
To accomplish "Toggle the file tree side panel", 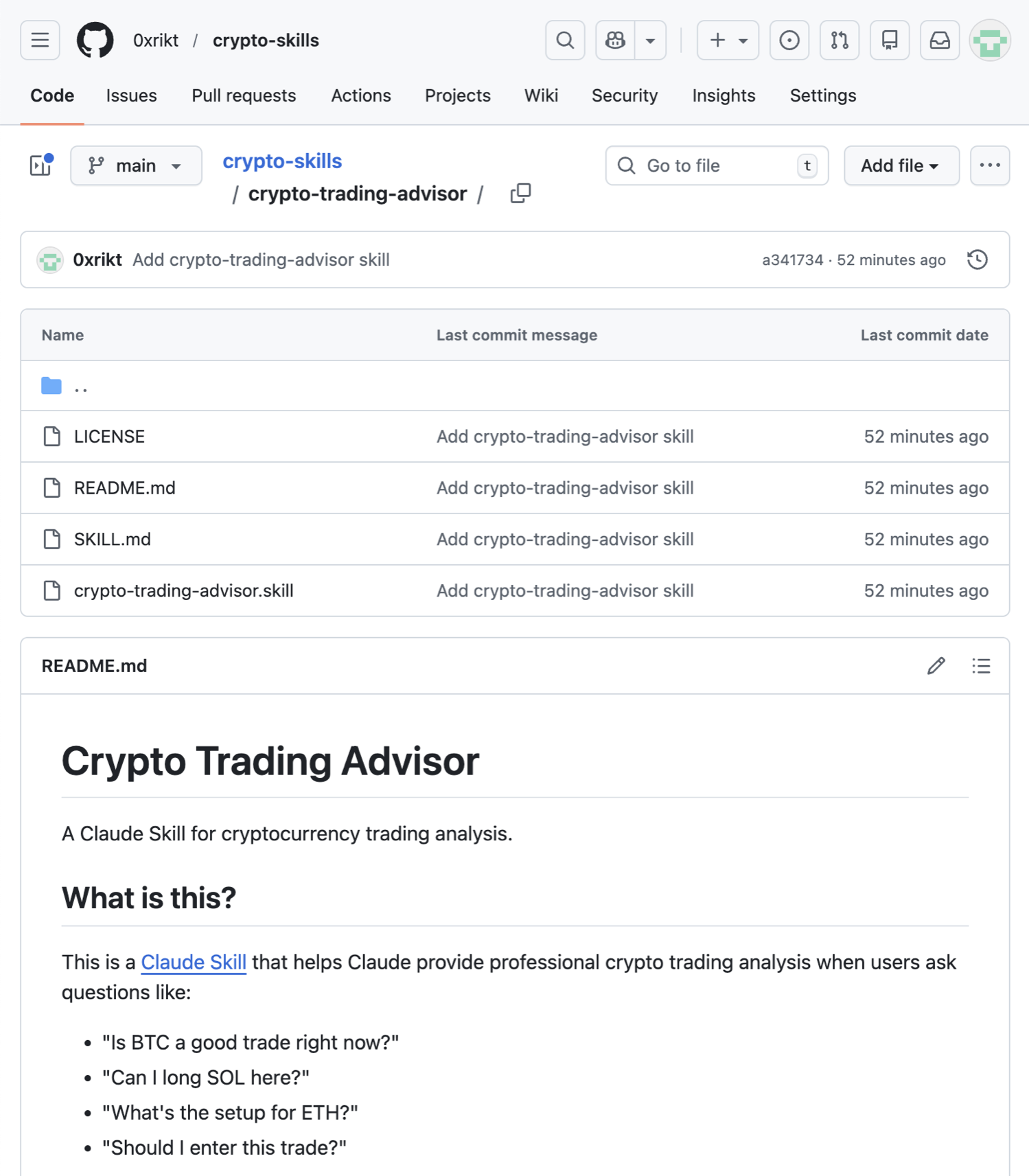I will point(41,165).
